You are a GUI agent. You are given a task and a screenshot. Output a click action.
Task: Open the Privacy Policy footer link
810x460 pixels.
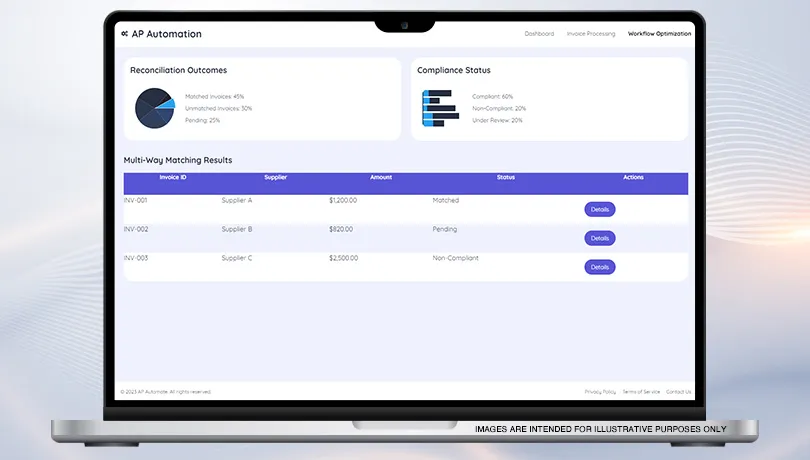pyautogui.click(x=600, y=392)
